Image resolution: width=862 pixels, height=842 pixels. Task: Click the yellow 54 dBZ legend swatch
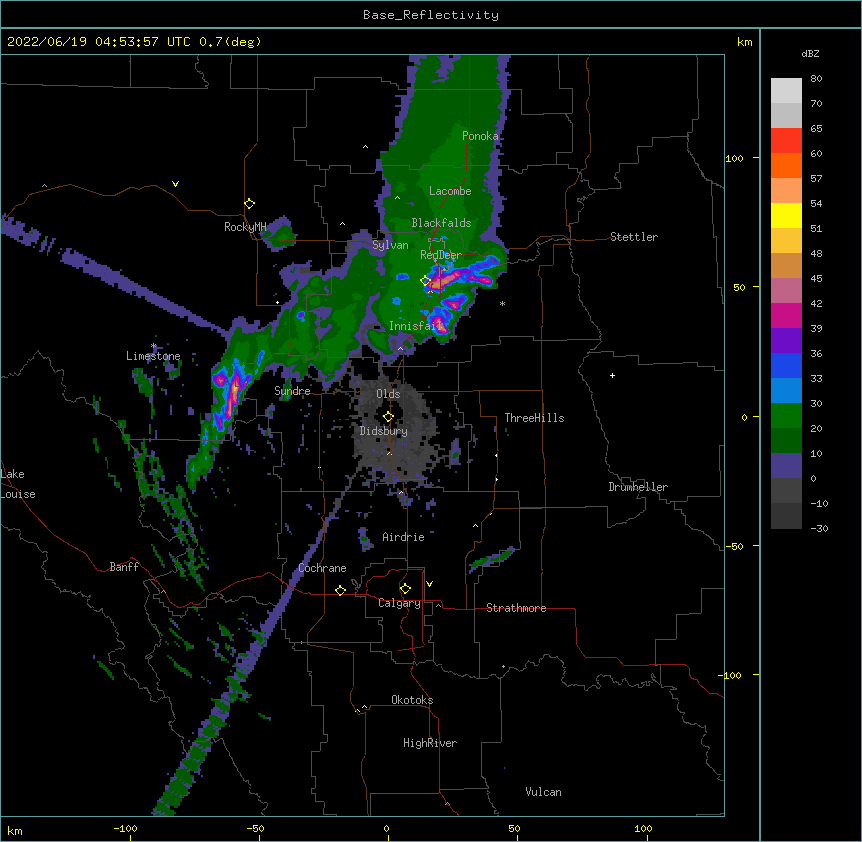click(x=786, y=215)
